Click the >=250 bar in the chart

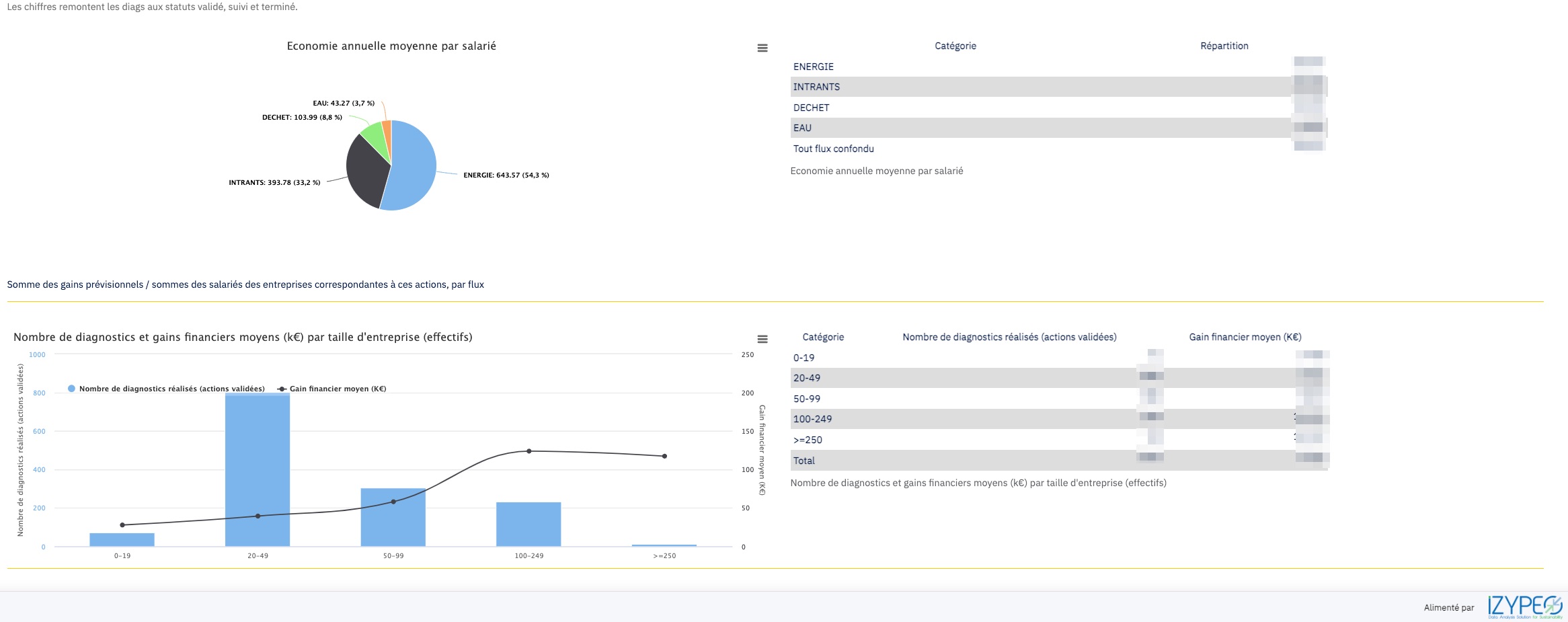click(x=664, y=545)
